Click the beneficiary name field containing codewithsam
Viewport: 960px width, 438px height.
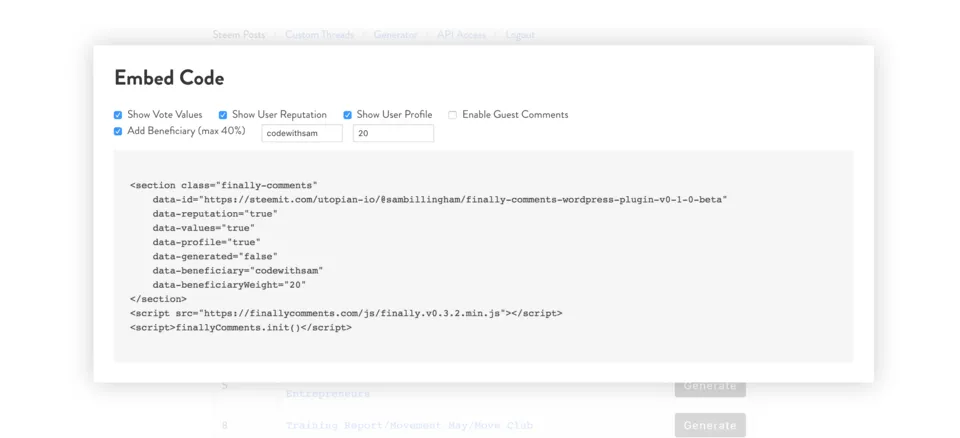[x=302, y=133]
